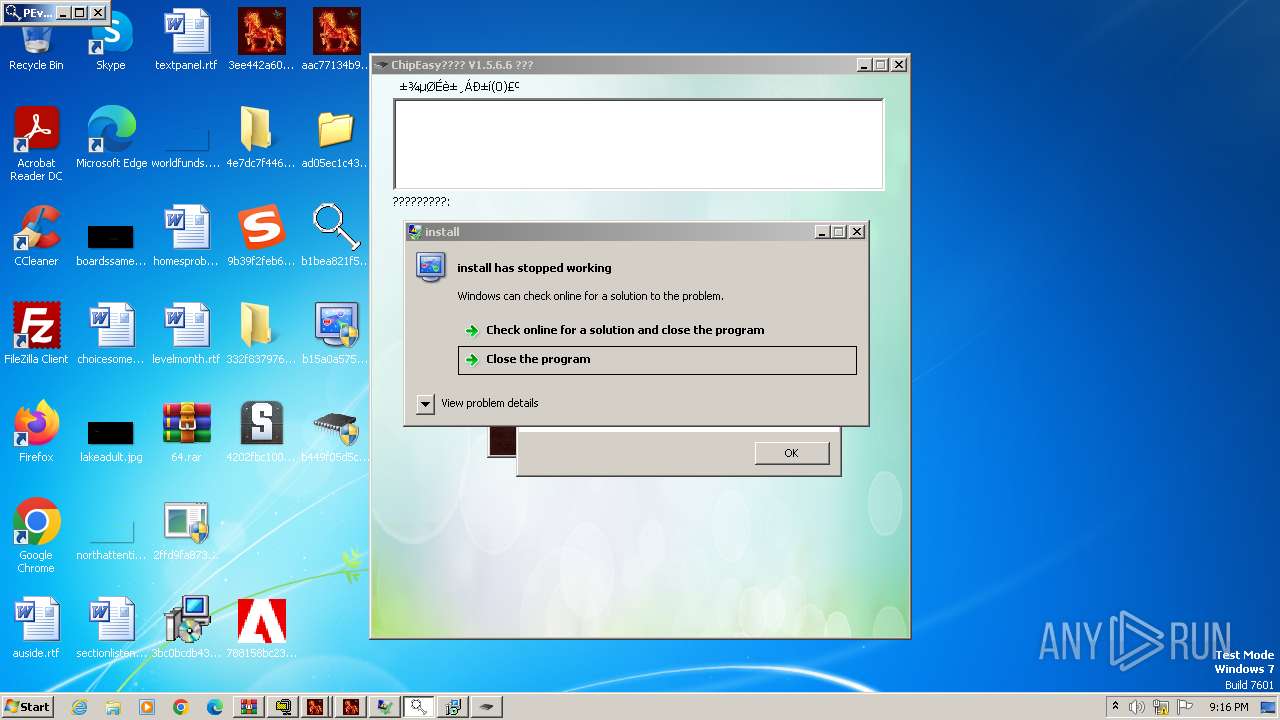Open levelmonth.rtf document icon
The height and width of the screenshot is (720, 1280).
186,334
